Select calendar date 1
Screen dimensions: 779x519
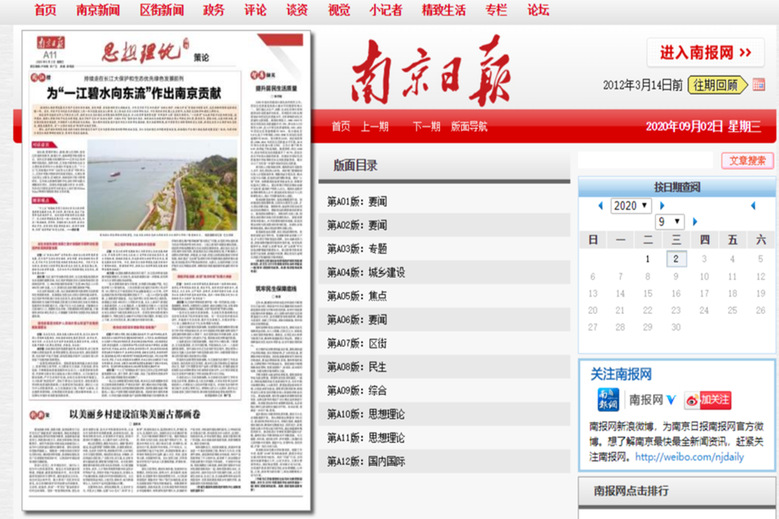point(647,259)
